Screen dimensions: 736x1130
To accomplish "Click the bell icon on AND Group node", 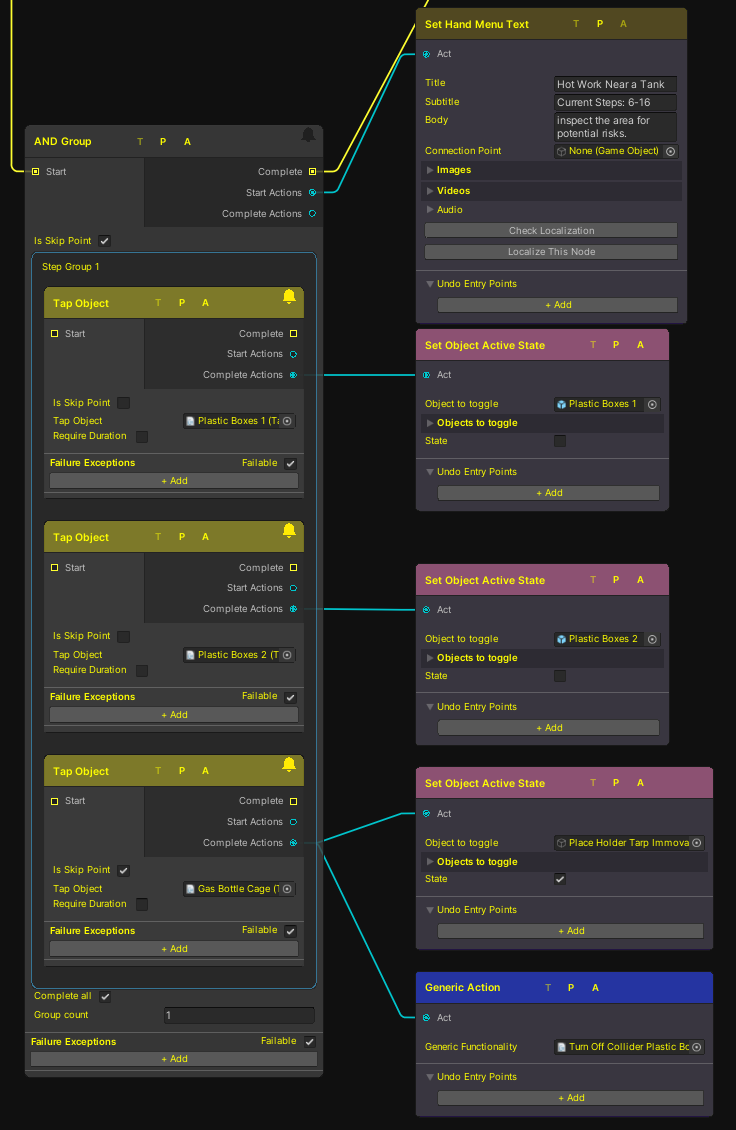I will pyautogui.click(x=308, y=135).
